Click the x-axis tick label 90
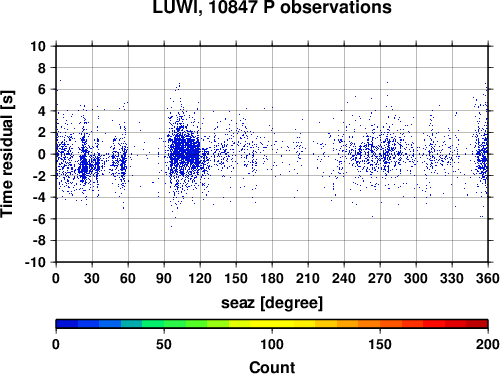Viewport: 500px width, 374px height. [x=164, y=278]
